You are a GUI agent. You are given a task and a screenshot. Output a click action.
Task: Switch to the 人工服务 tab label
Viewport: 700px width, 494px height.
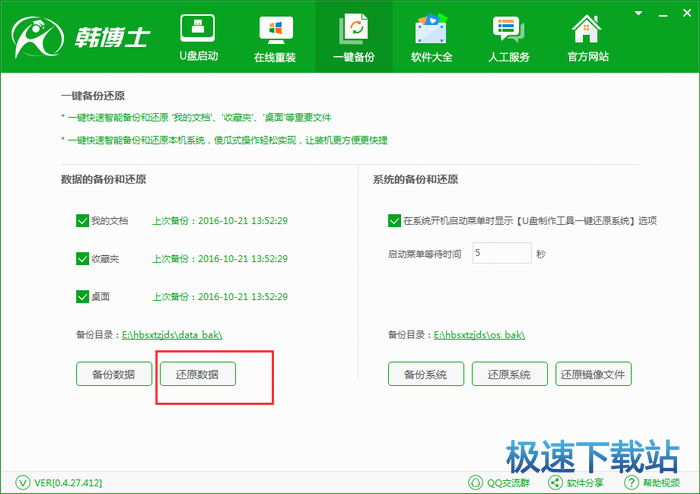[x=509, y=57]
